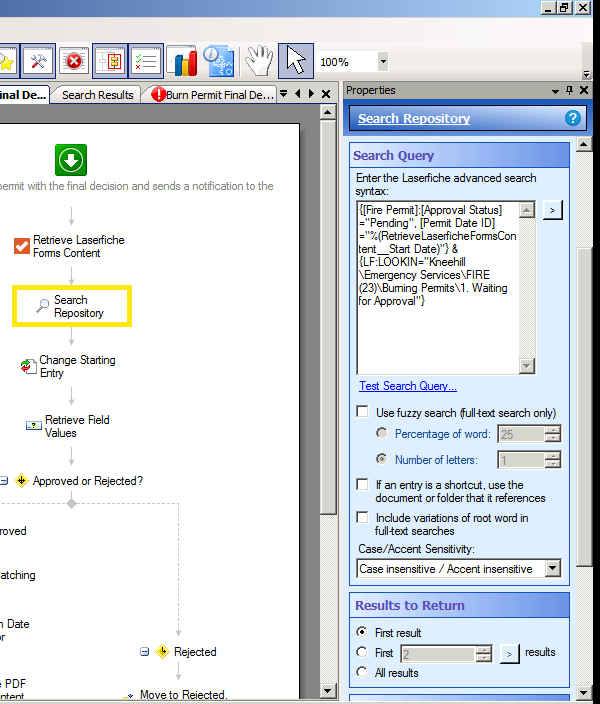Select Number of letters radio button
This screenshot has width=600, height=704.
pyautogui.click(x=381, y=459)
